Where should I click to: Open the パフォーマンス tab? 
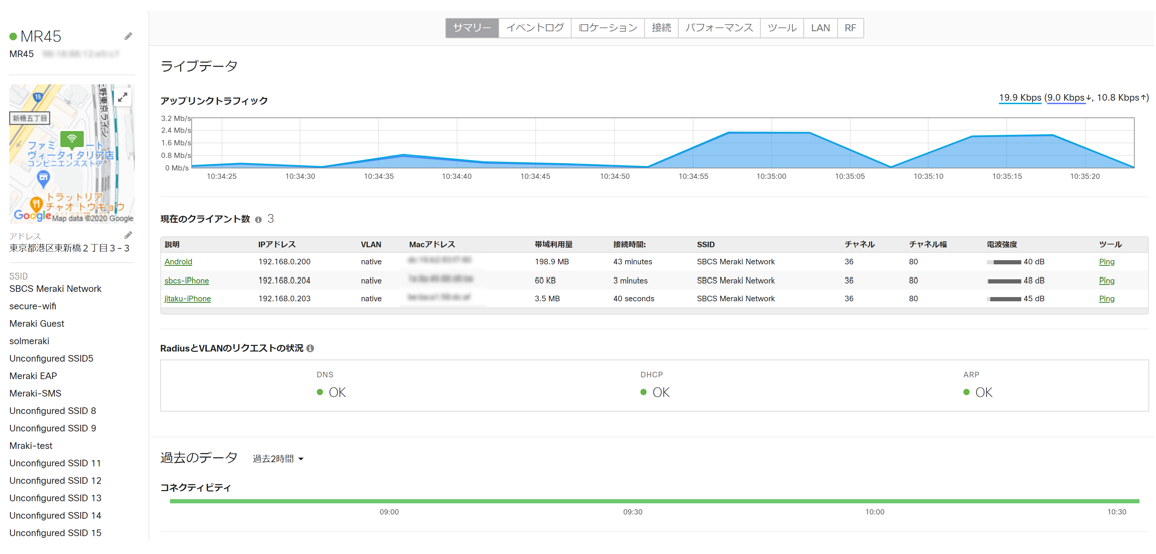click(719, 28)
